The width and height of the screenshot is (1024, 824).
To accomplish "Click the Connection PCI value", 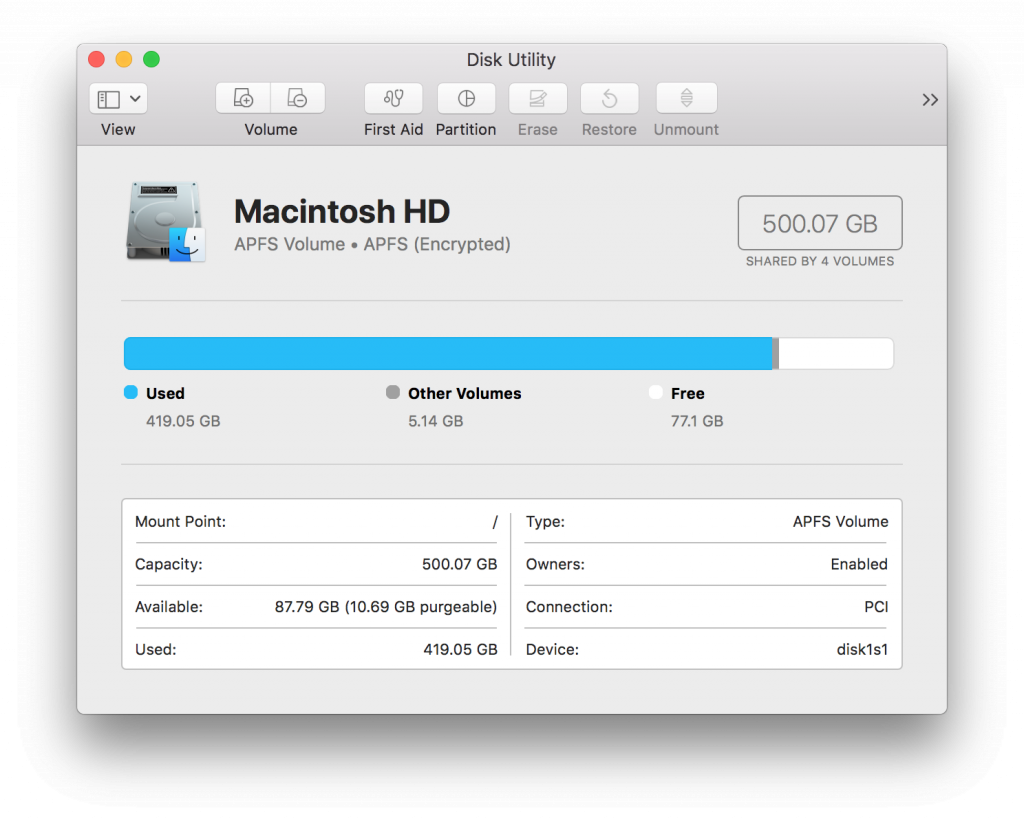I will [x=876, y=607].
